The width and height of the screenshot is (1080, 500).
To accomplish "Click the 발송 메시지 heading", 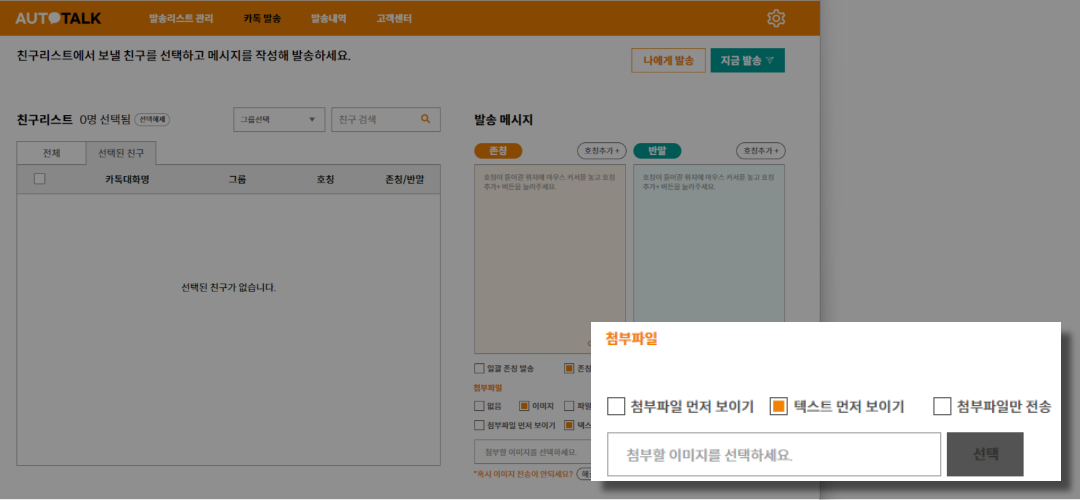I will pyautogui.click(x=503, y=119).
